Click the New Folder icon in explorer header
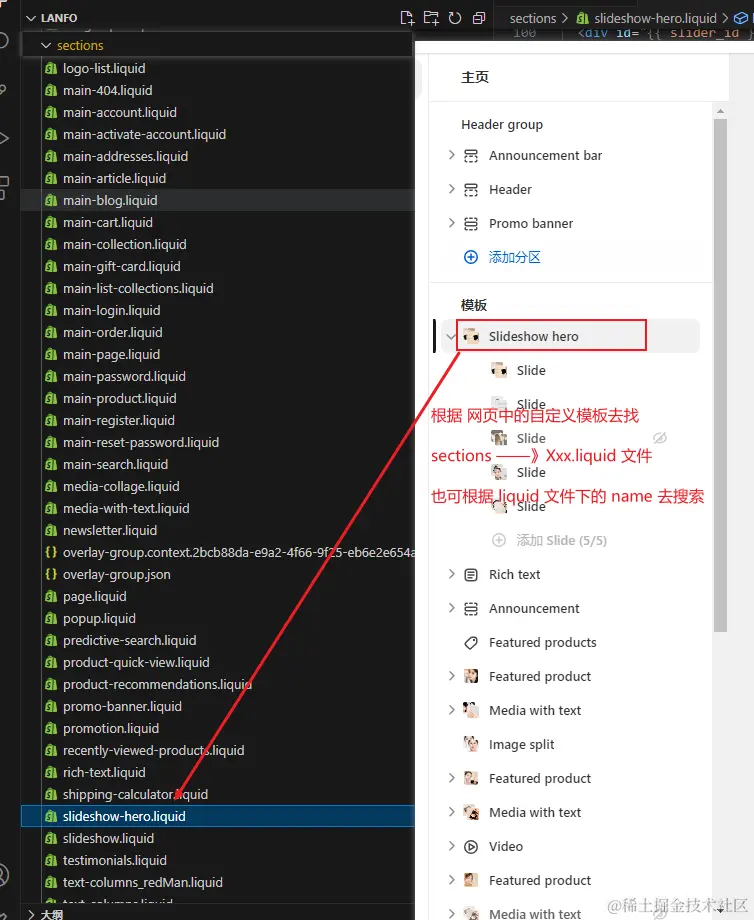Image resolution: width=754 pixels, height=920 pixels. 431,18
